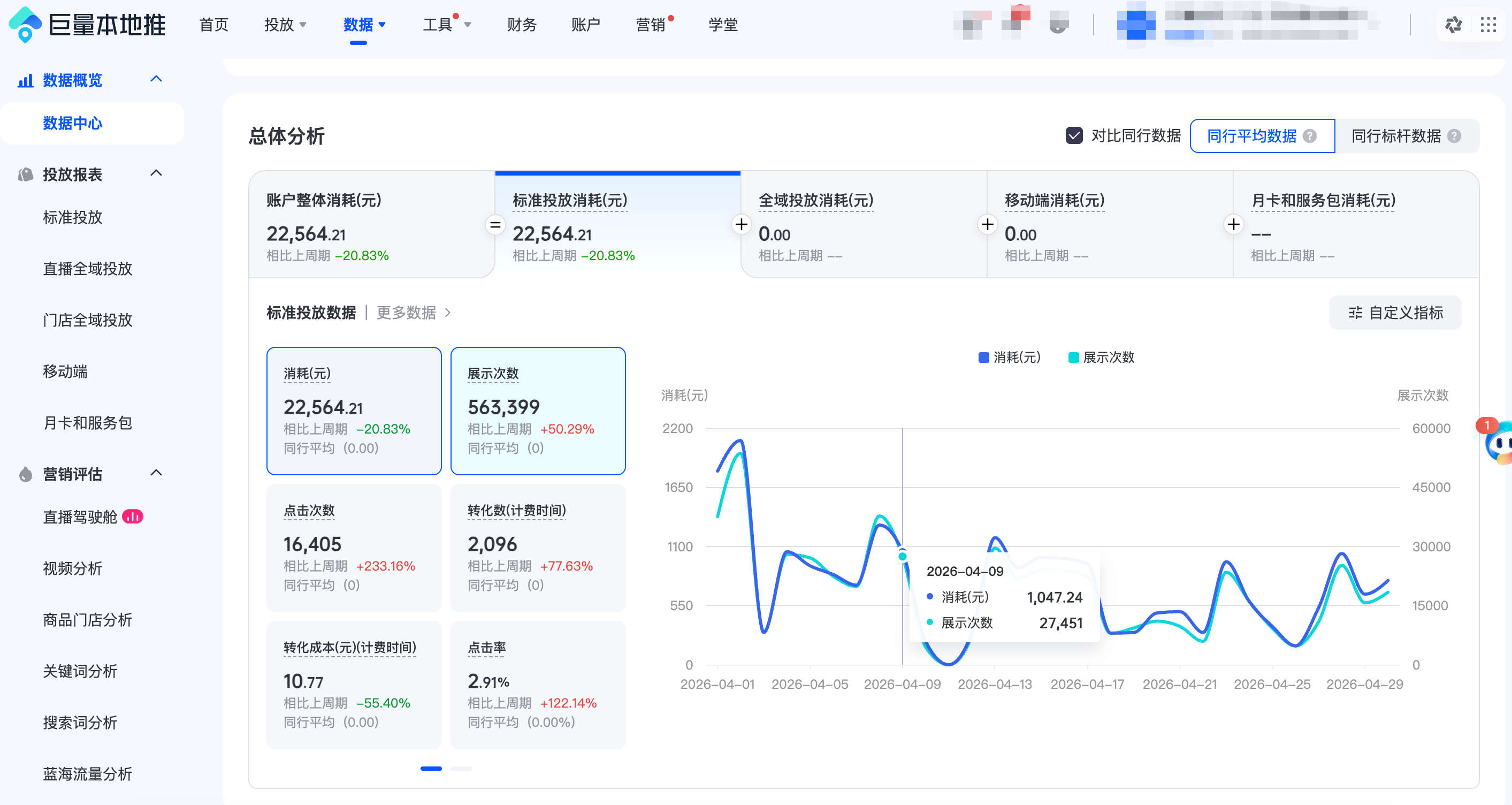Go to first metrics page indicator
Screen dimensions: 1512x805
click(431, 769)
